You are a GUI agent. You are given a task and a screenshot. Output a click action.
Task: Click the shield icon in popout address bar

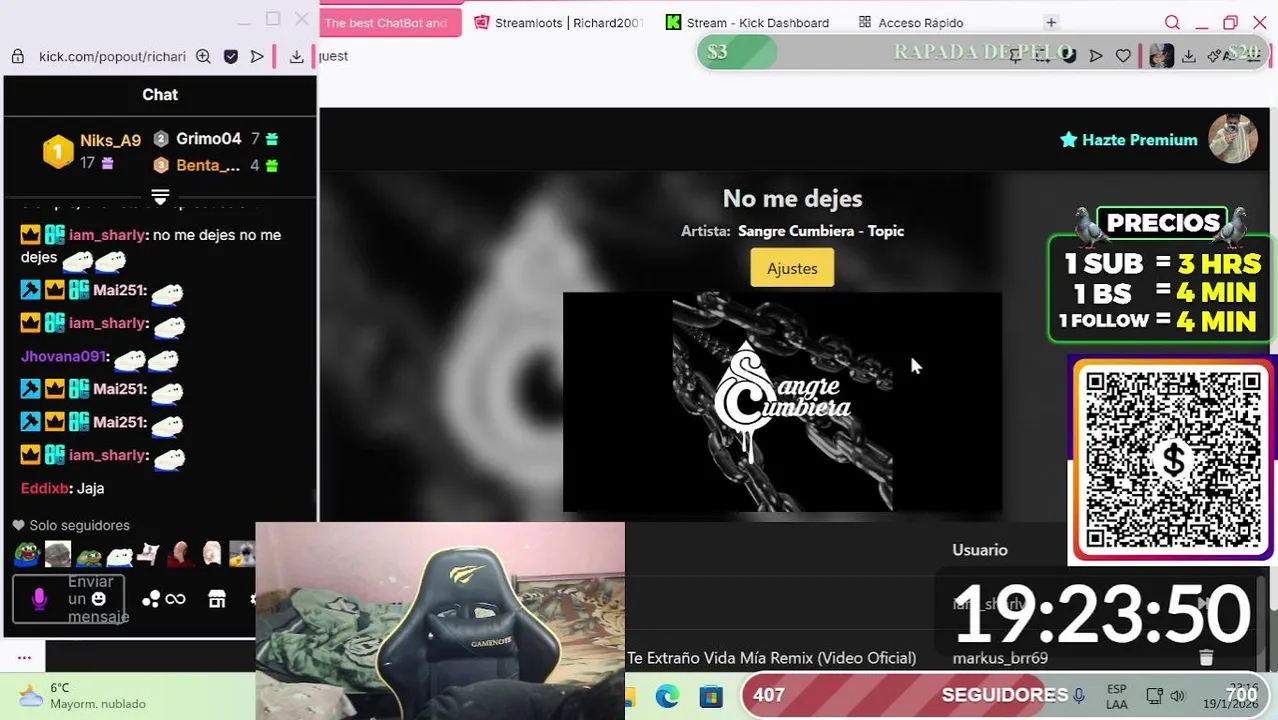(231, 57)
